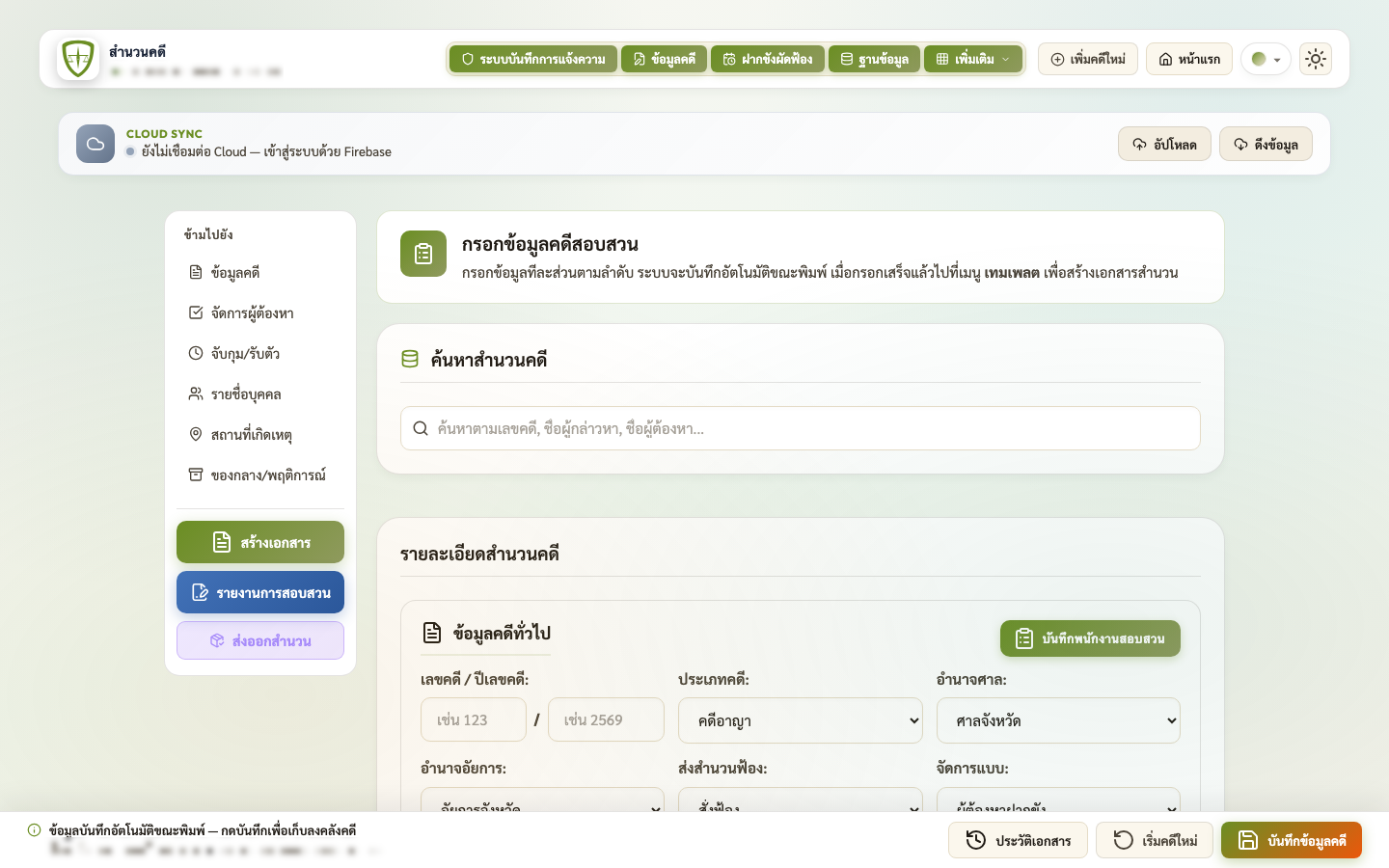1389x868 pixels.
Task: Open the green theme color picker
Action: (x=1266, y=59)
